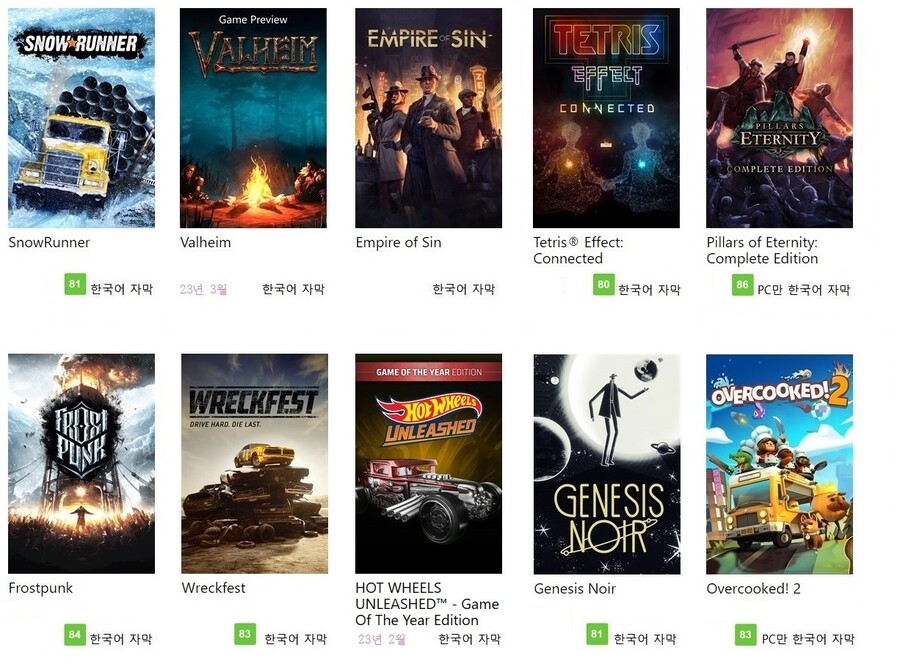Click the 86 score badge for Pillars of Eternity

tap(742, 285)
